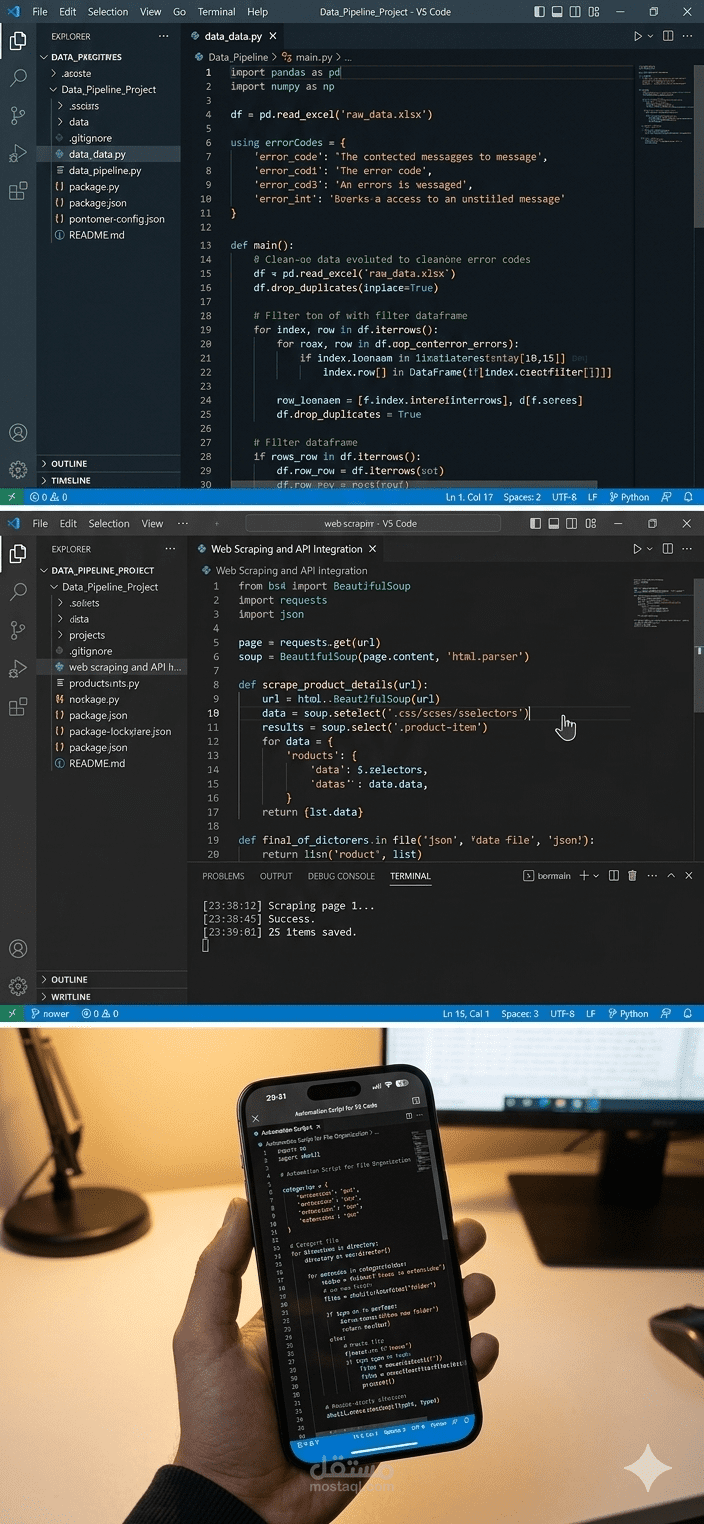This screenshot has height=1524, width=704.
Task: Toggle primary side bar in web scraping window
Action: (x=535, y=523)
